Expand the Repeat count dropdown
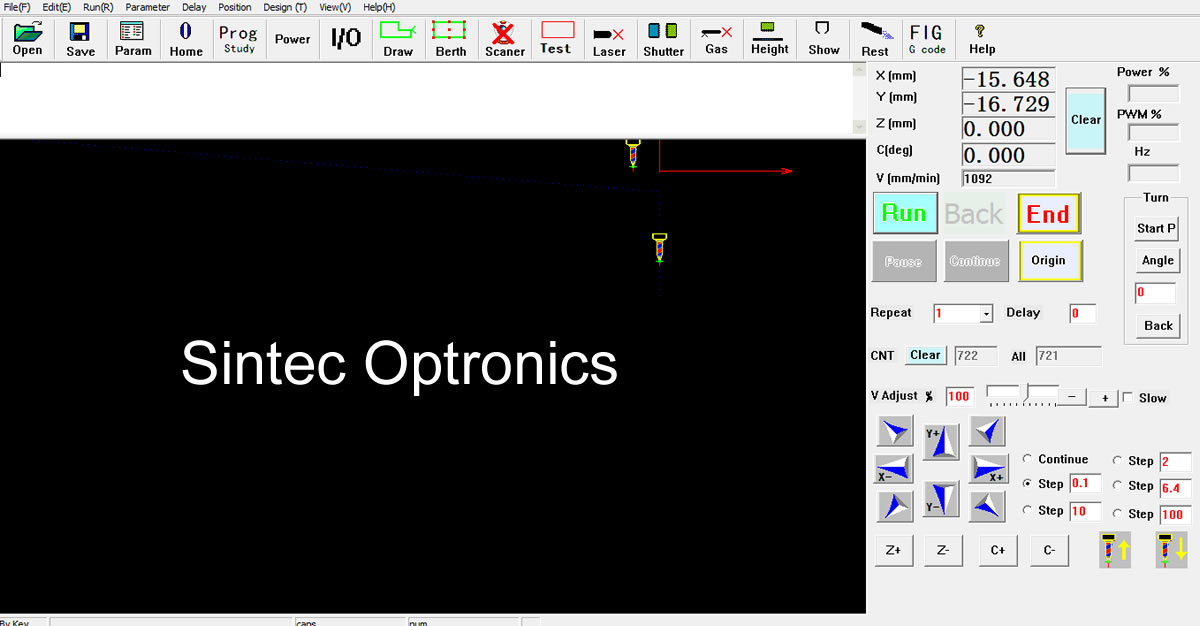The width and height of the screenshot is (1200, 626). click(986, 314)
